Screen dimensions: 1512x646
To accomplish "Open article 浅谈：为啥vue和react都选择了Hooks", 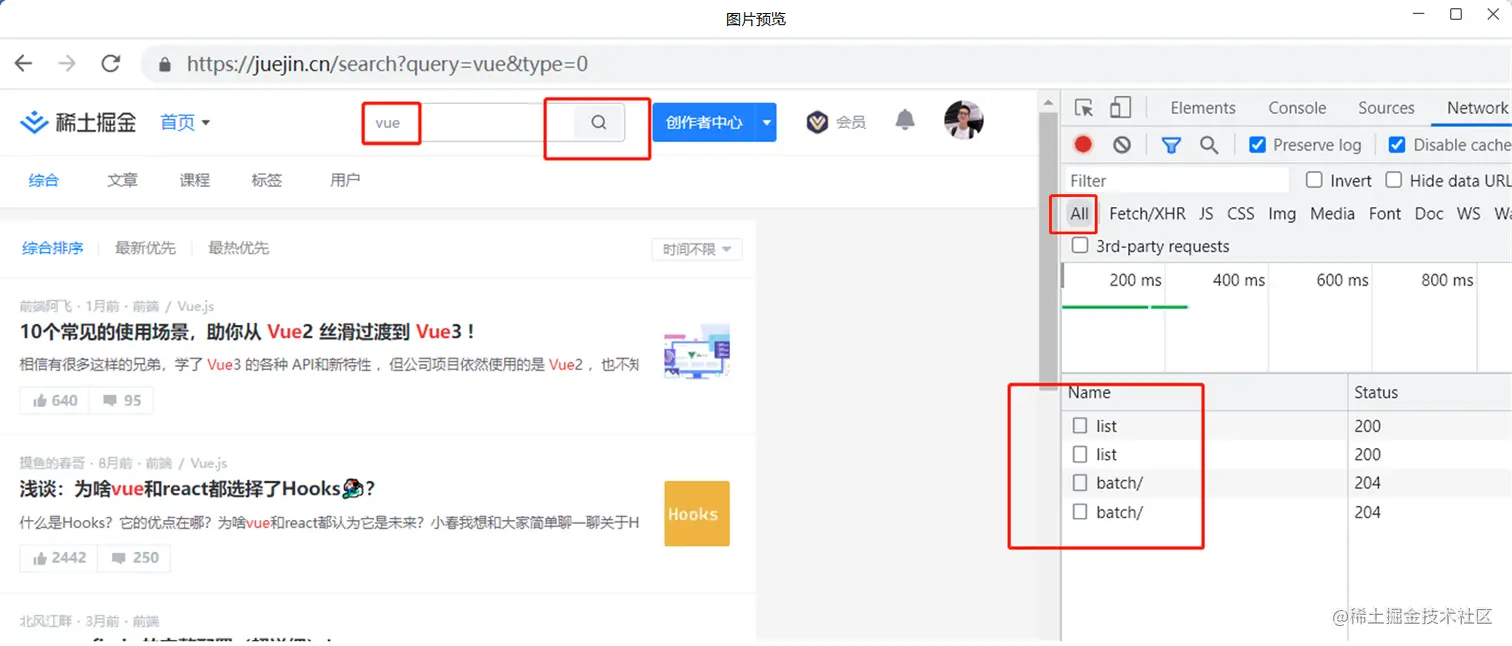I will click(x=198, y=489).
